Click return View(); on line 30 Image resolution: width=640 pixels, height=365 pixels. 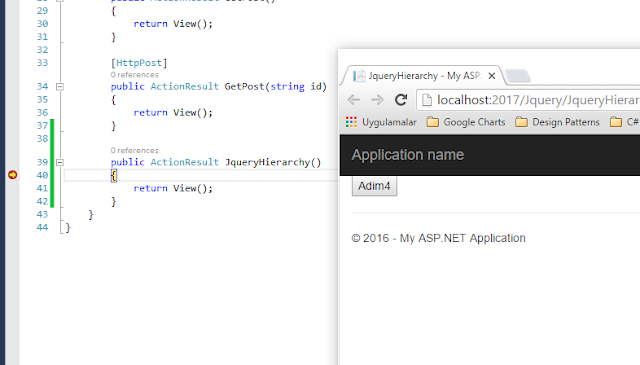point(173,24)
